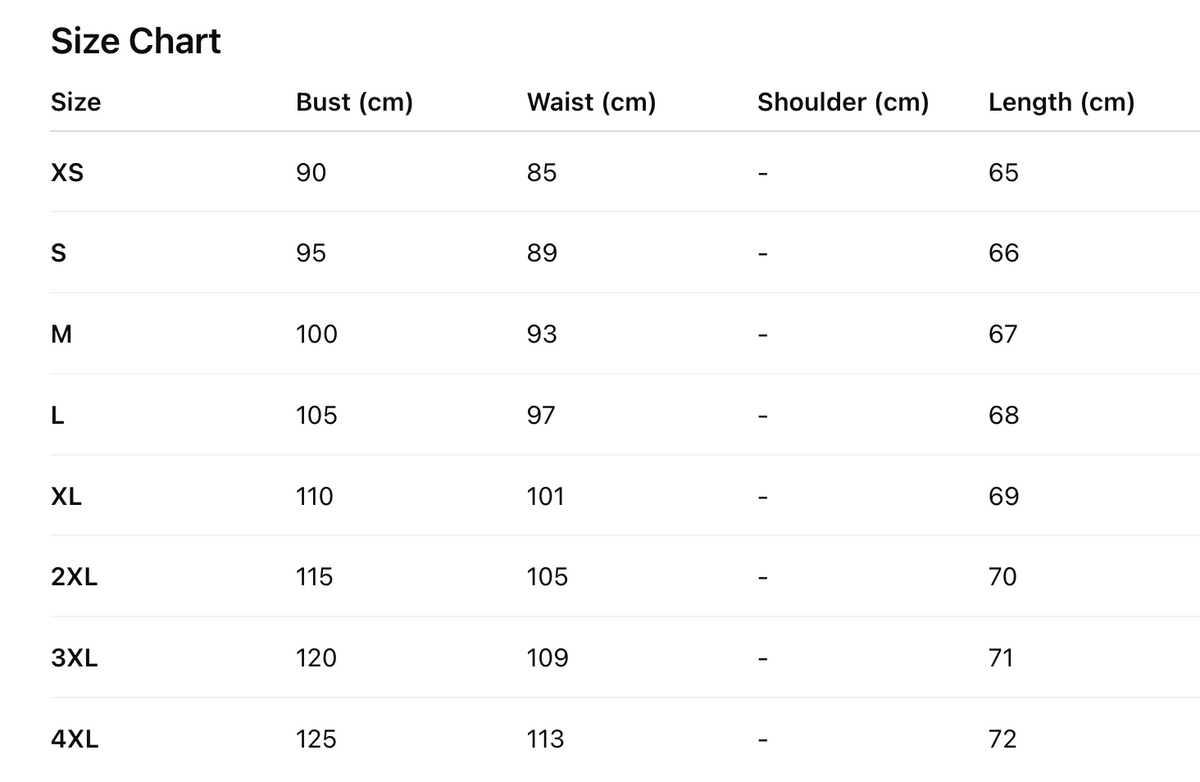Select the M size row label
1200x782 pixels.
pyautogui.click(x=61, y=335)
